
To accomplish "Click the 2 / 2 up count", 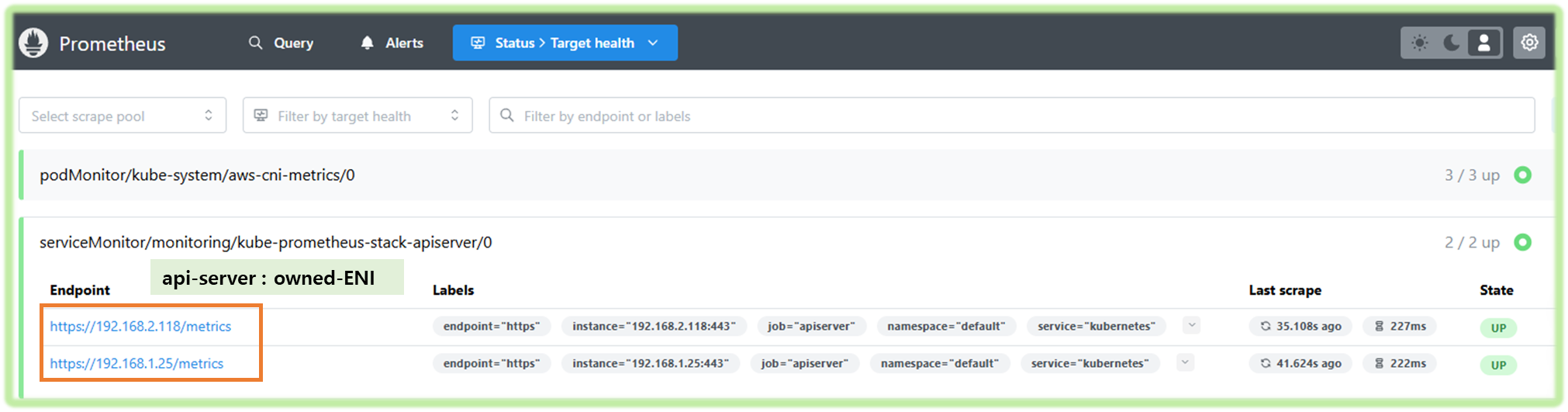I will (1472, 242).
